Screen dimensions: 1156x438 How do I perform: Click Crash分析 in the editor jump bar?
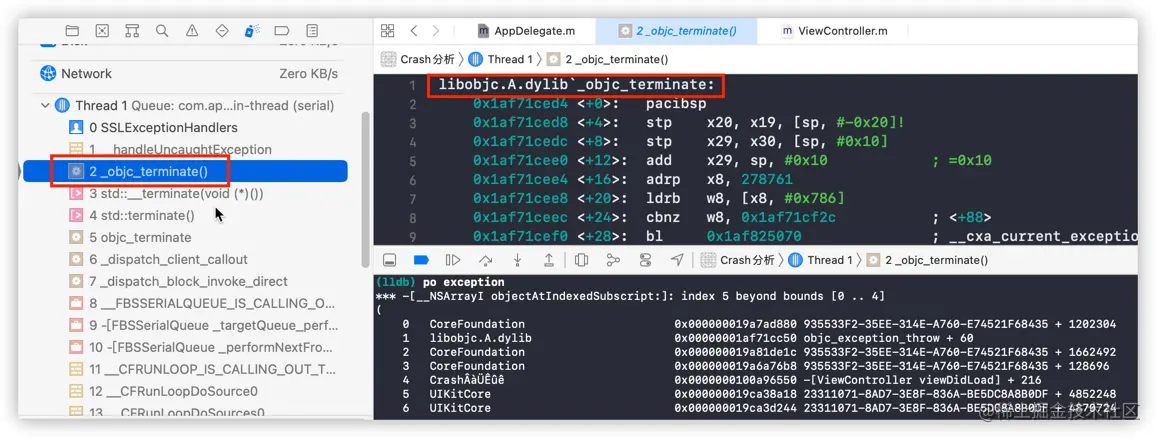point(418,59)
